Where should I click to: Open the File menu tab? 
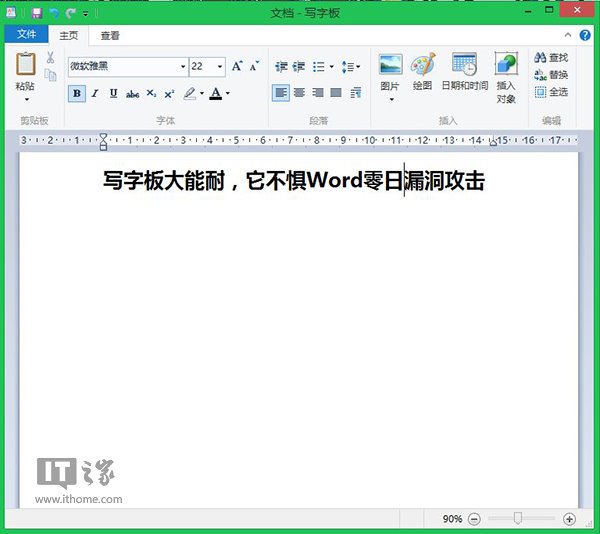[26, 34]
